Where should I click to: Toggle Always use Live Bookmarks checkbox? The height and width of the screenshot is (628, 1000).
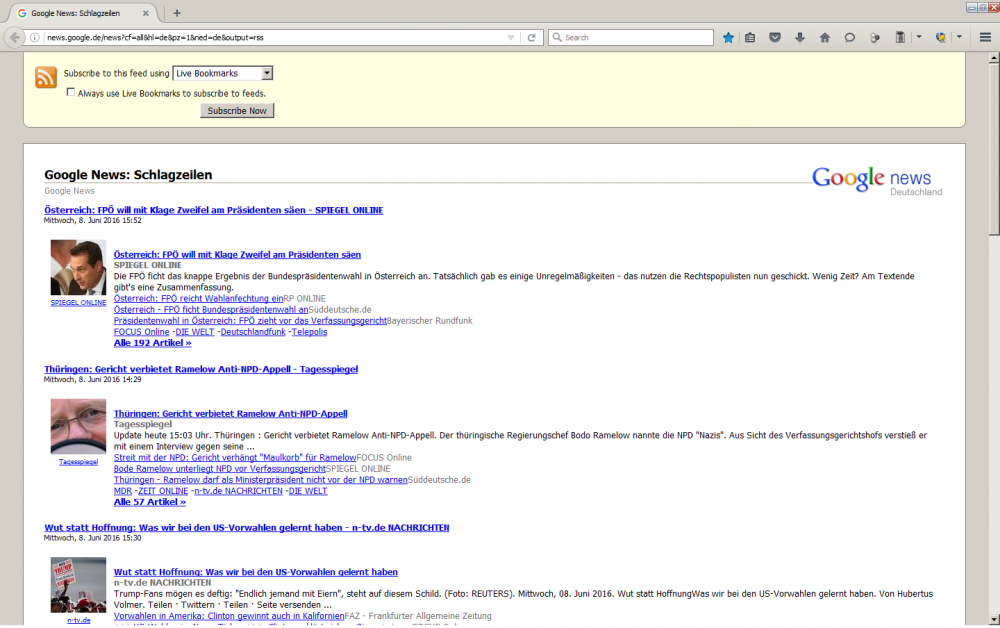pos(71,92)
